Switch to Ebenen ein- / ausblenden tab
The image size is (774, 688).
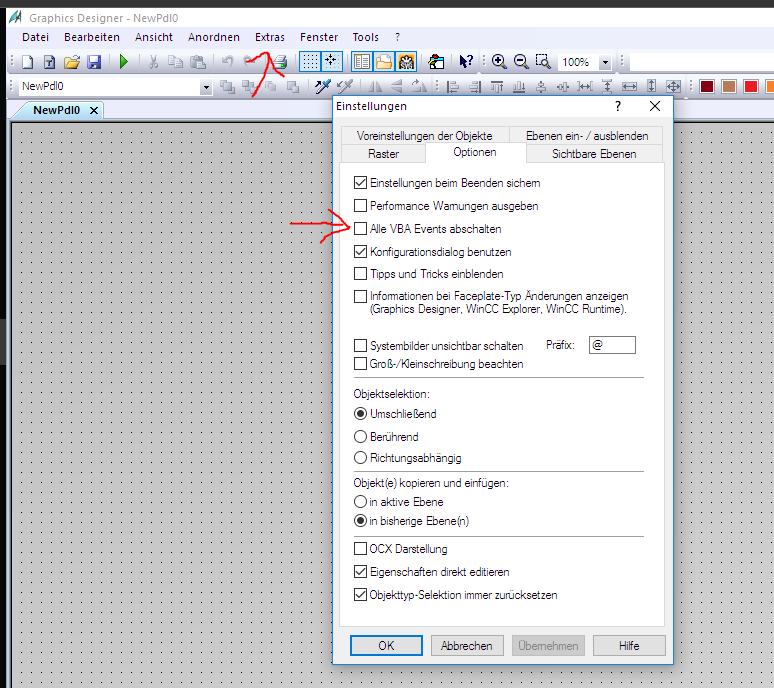(587, 136)
